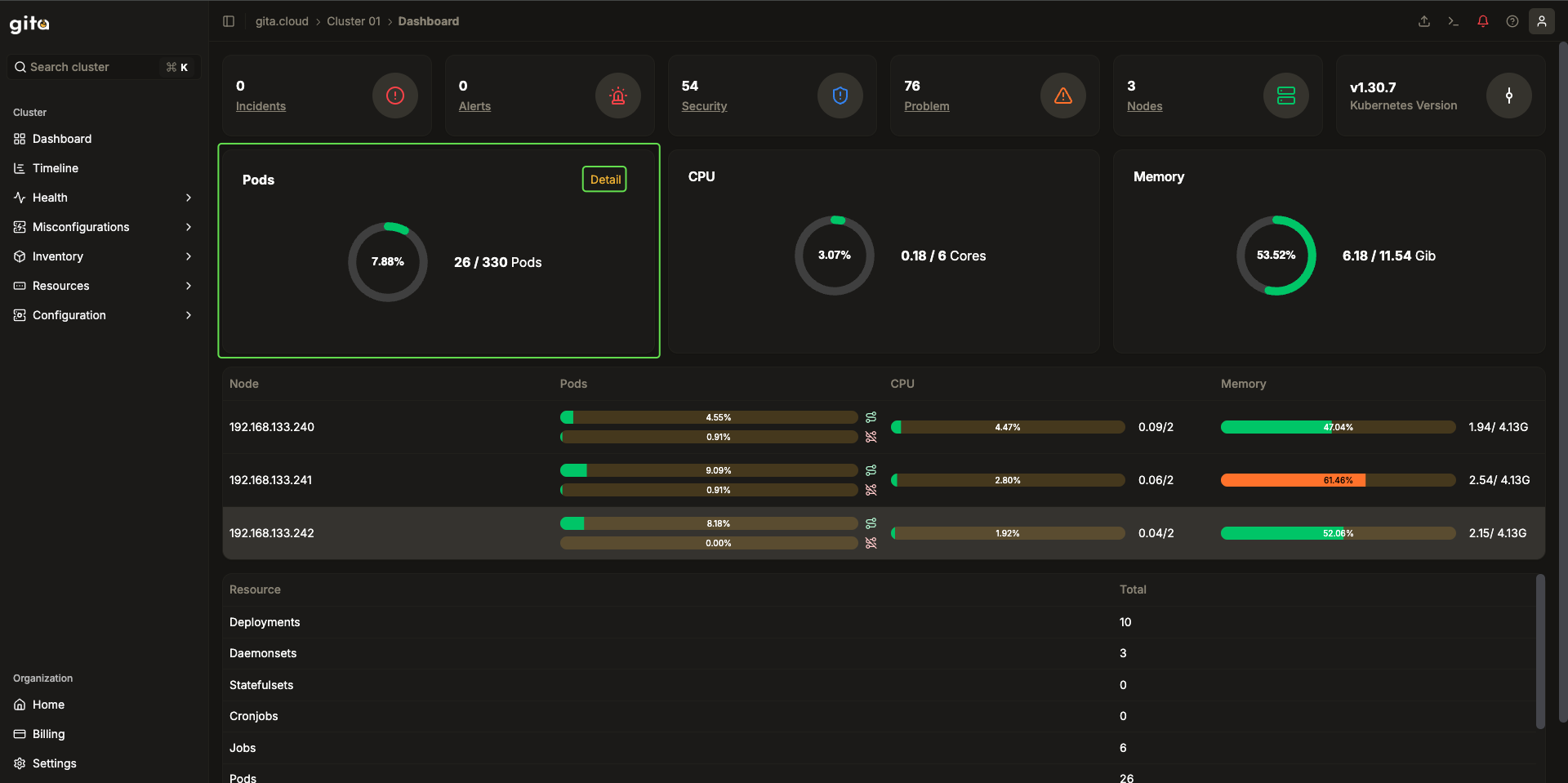Click gita.cloud in breadcrumb

pyautogui.click(x=282, y=21)
